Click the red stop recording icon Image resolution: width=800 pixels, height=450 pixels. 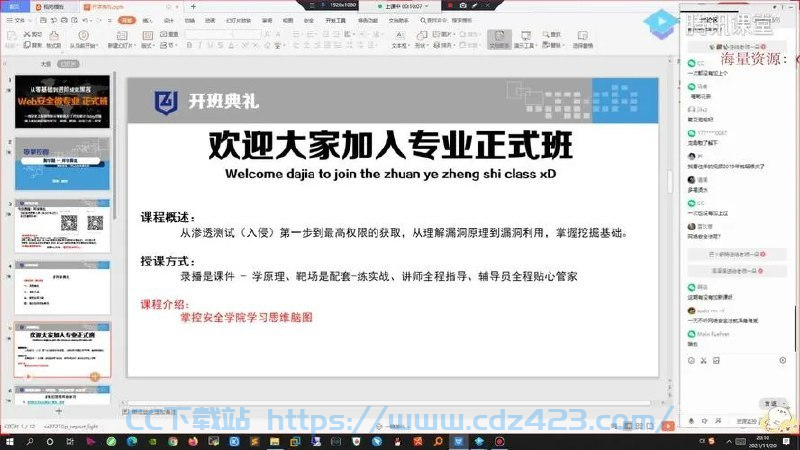point(450,6)
